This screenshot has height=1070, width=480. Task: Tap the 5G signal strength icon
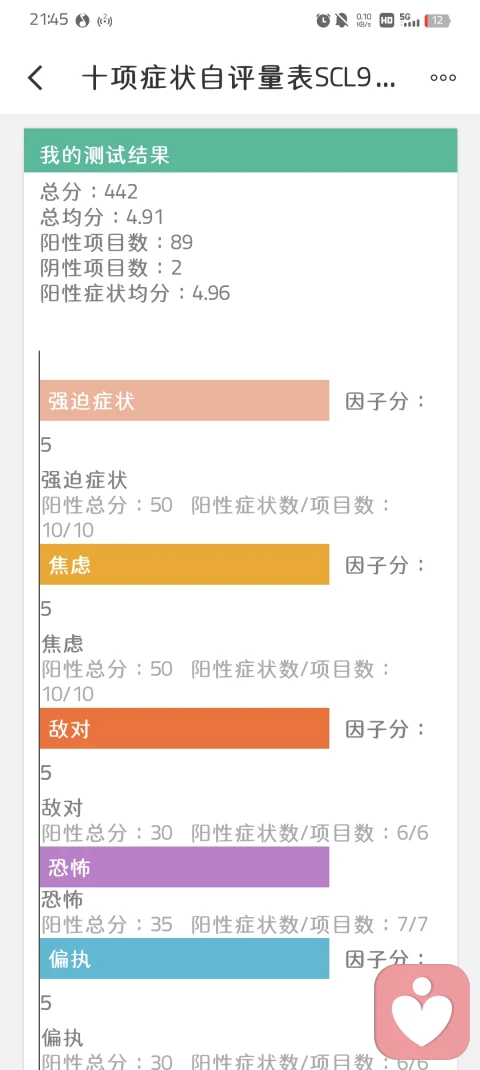point(409,20)
